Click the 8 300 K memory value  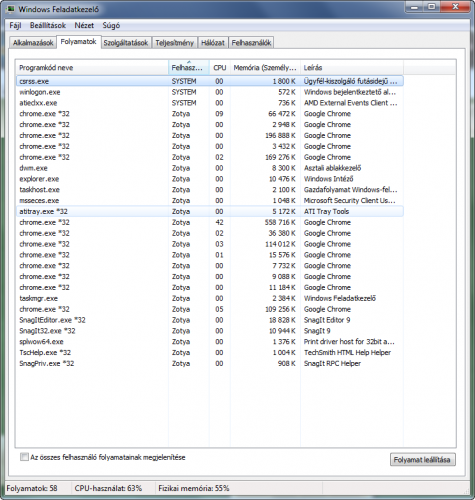284,168
